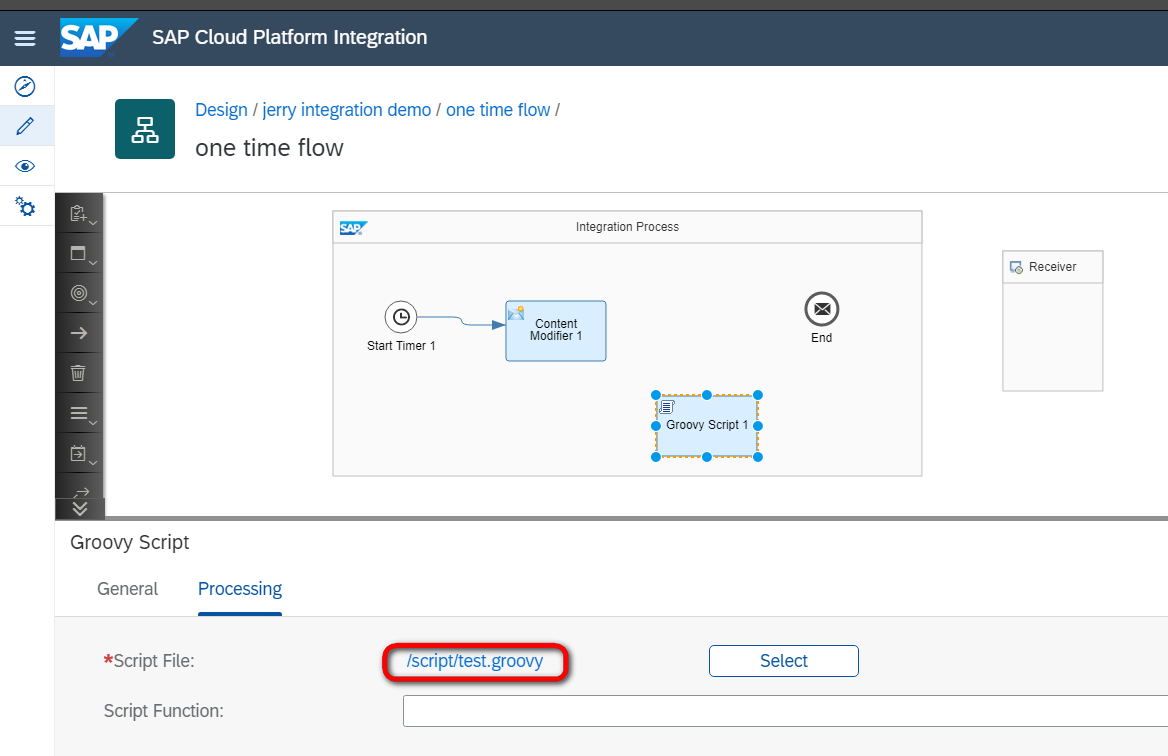Screen dimensions: 1168x756
Task: Switch to the General tab
Action: coord(127,589)
